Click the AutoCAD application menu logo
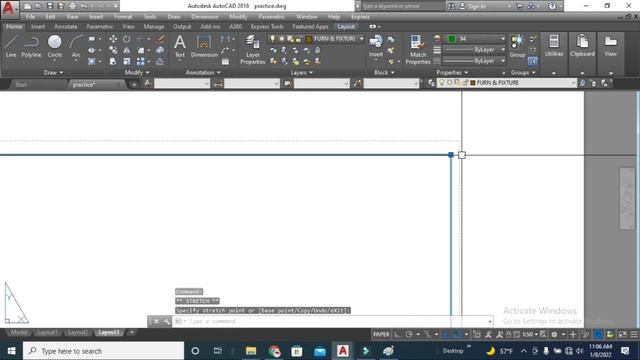 coord(9,9)
